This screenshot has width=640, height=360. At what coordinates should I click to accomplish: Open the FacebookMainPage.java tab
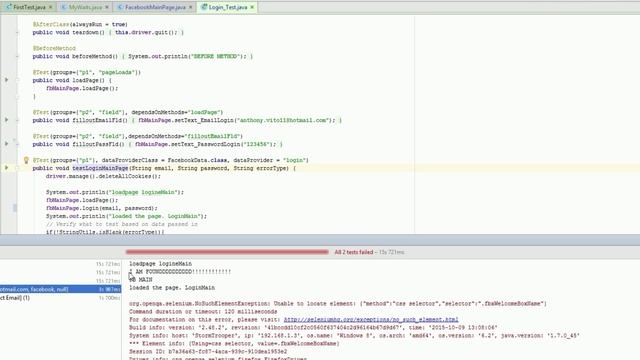[x=155, y=7]
